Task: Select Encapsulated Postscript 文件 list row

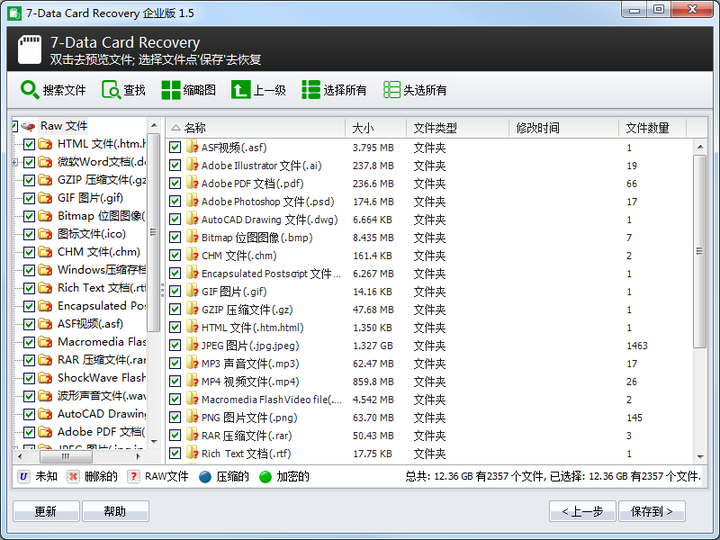Action: 429,273
